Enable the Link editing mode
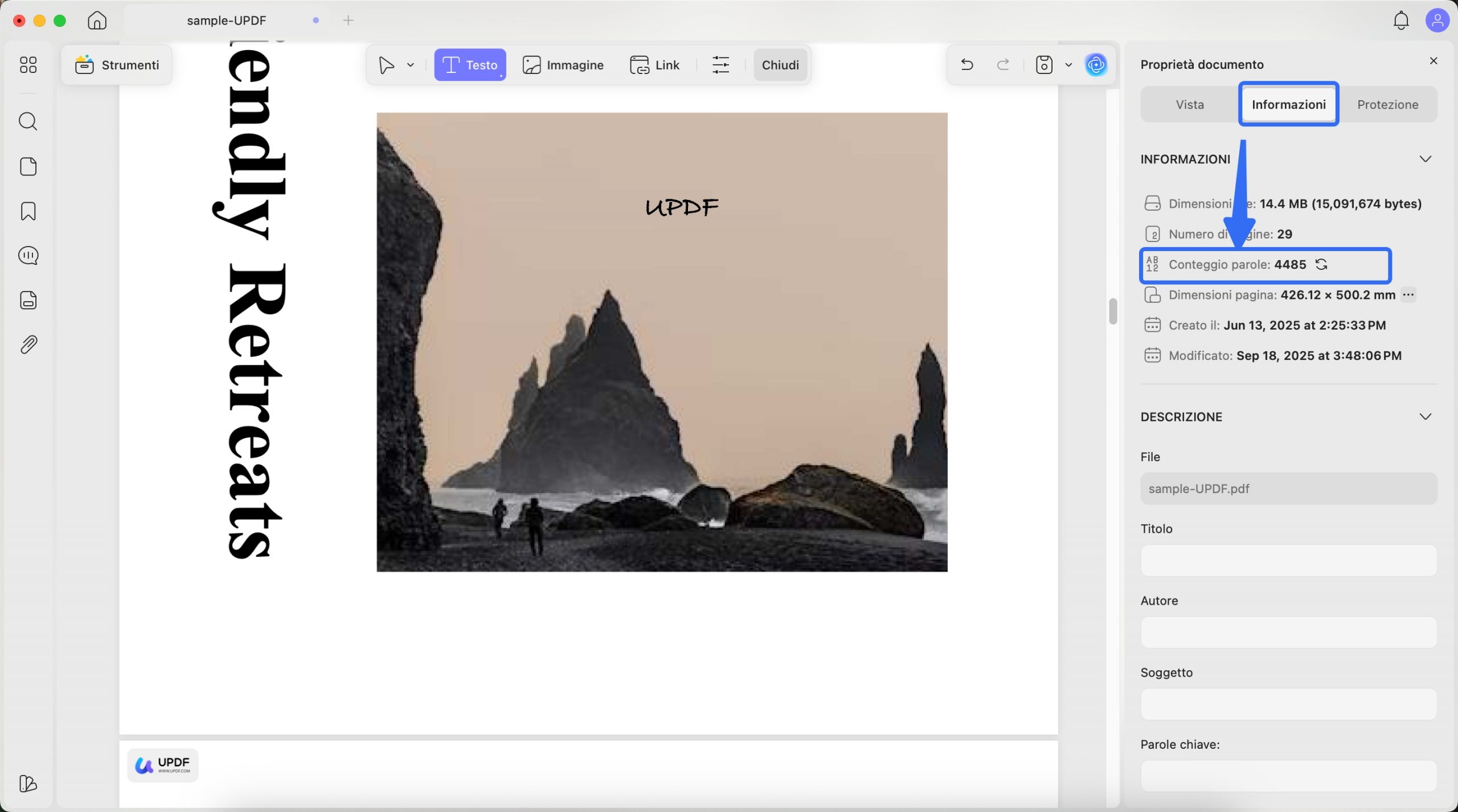The image size is (1458, 812). pos(655,64)
